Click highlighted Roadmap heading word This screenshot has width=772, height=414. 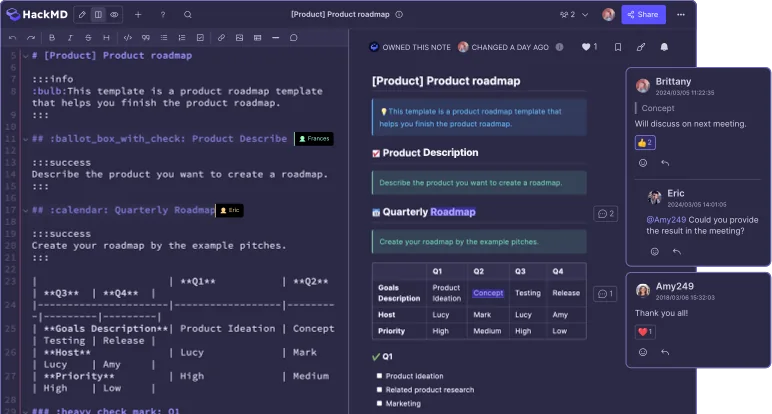(453, 212)
